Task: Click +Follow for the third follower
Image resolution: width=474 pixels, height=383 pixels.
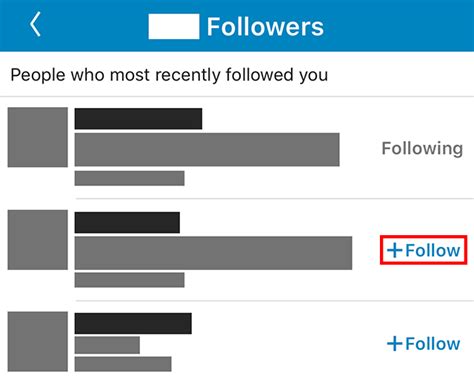Action: (423, 343)
